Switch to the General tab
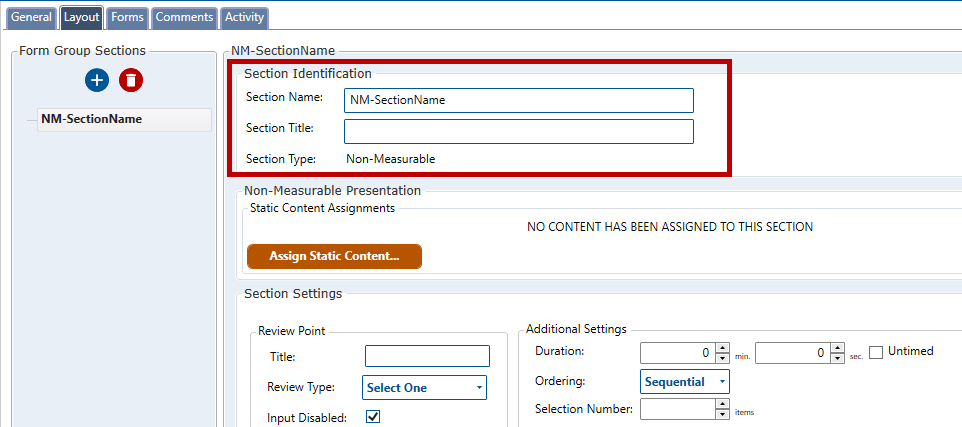Viewport: 962px width, 427px height. tap(31, 17)
